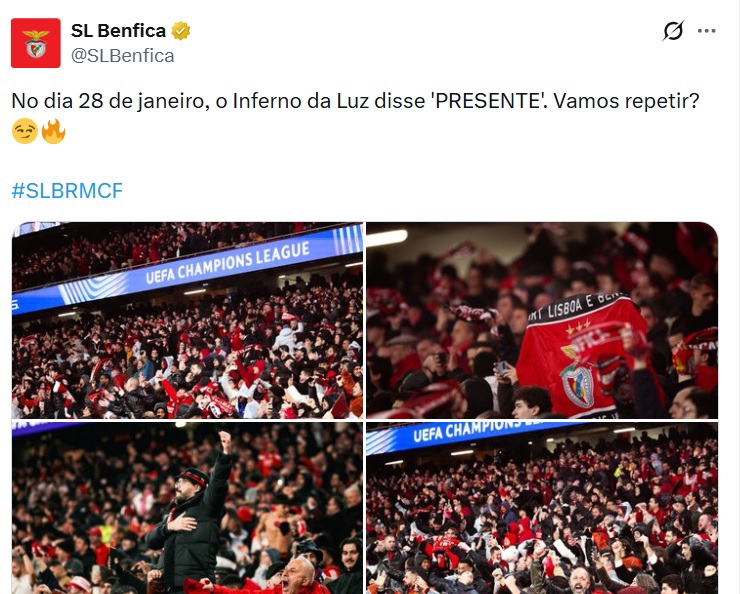This screenshot has height=594, width=741.
Task: Click the smirking face emoji
Action: [25, 131]
